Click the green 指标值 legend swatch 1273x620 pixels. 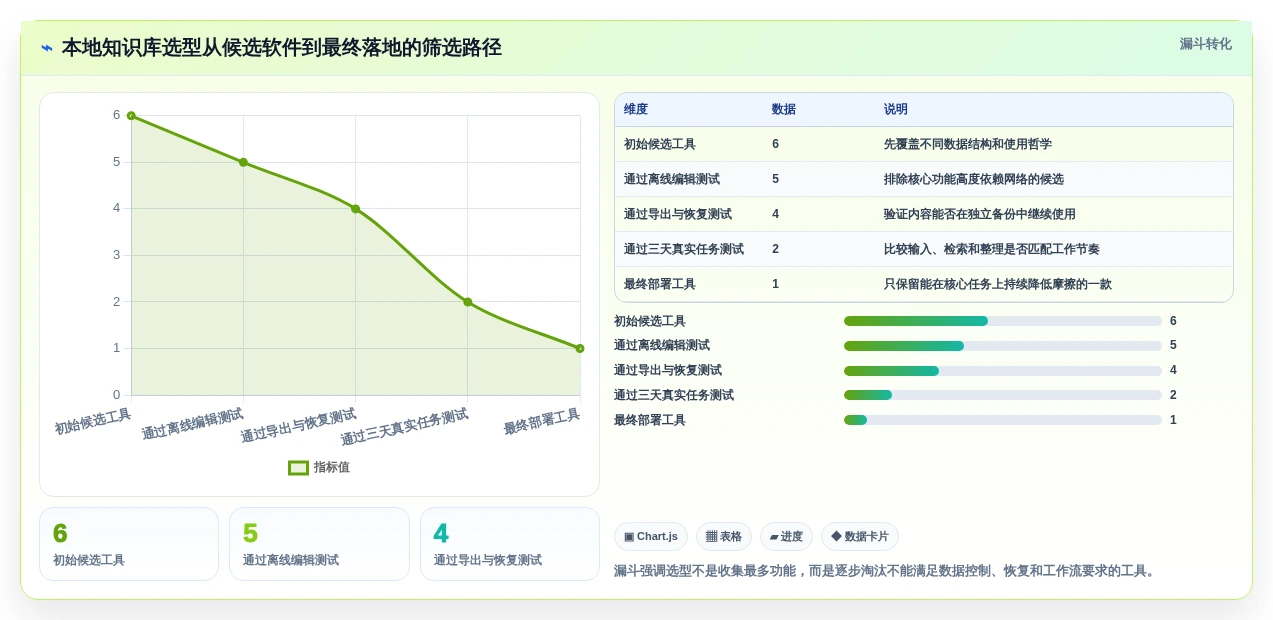298,467
